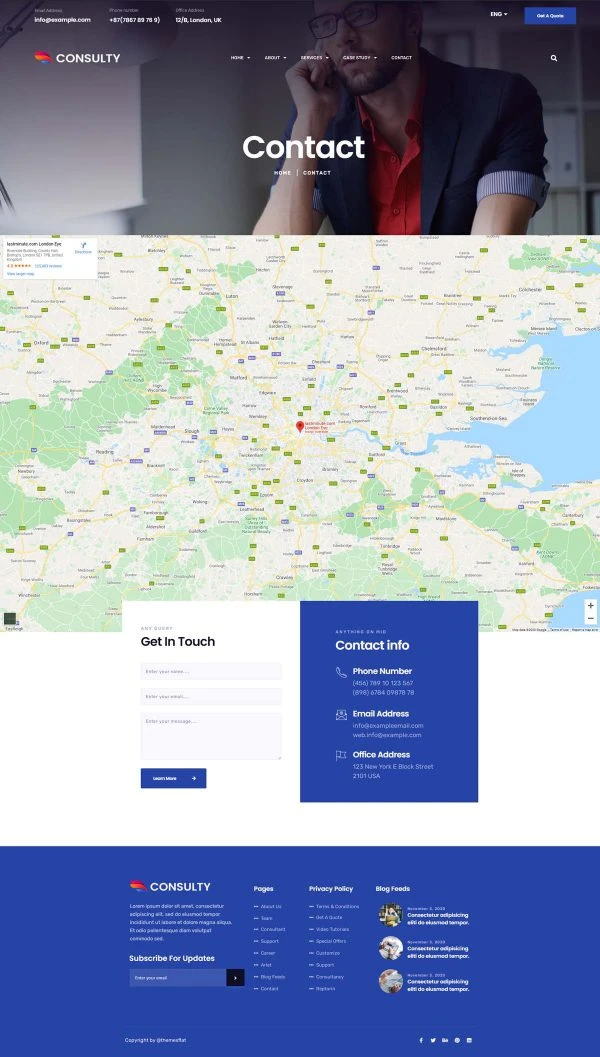The image size is (600, 1057).
Task: Open Twitter icon in the footer
Action: click(x=433, y=1040)
